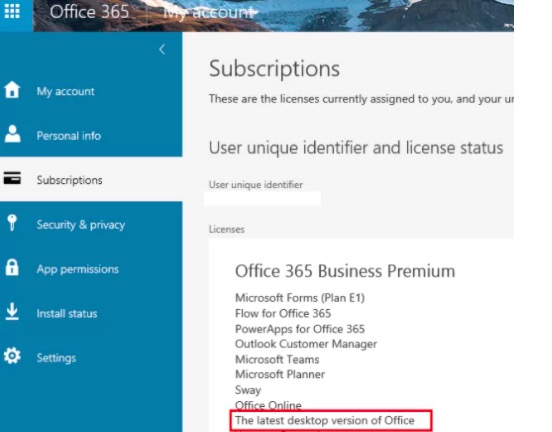Click the download arrow icon for Install status
Viewport: 552px width, 432px height.
(x=12, y=312)
